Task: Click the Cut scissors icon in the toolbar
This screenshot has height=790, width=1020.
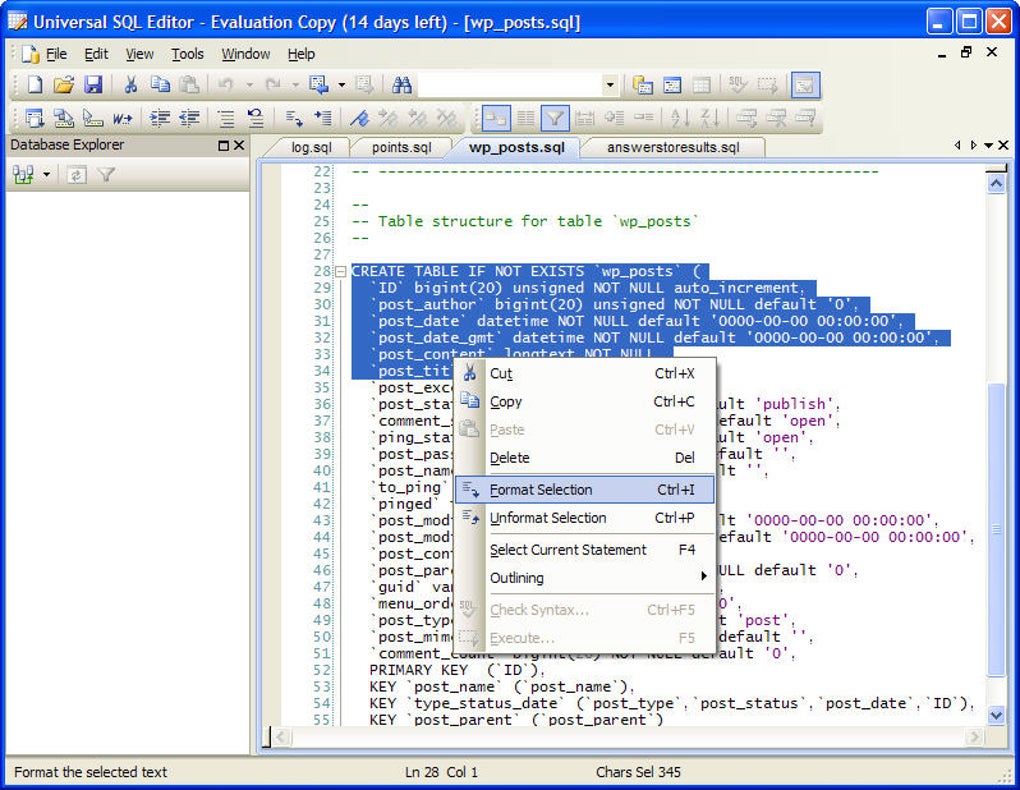Action: (131, 86)
